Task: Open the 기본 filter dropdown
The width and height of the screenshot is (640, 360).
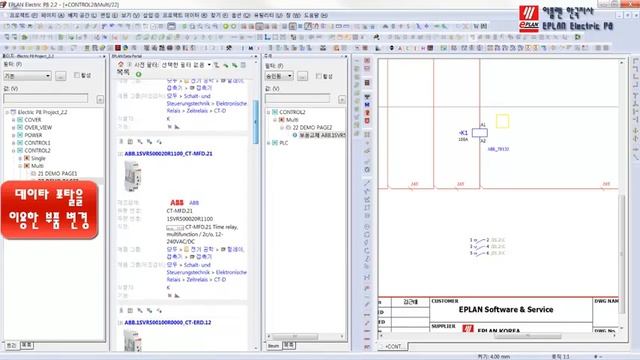Action: tap(27, 76)
